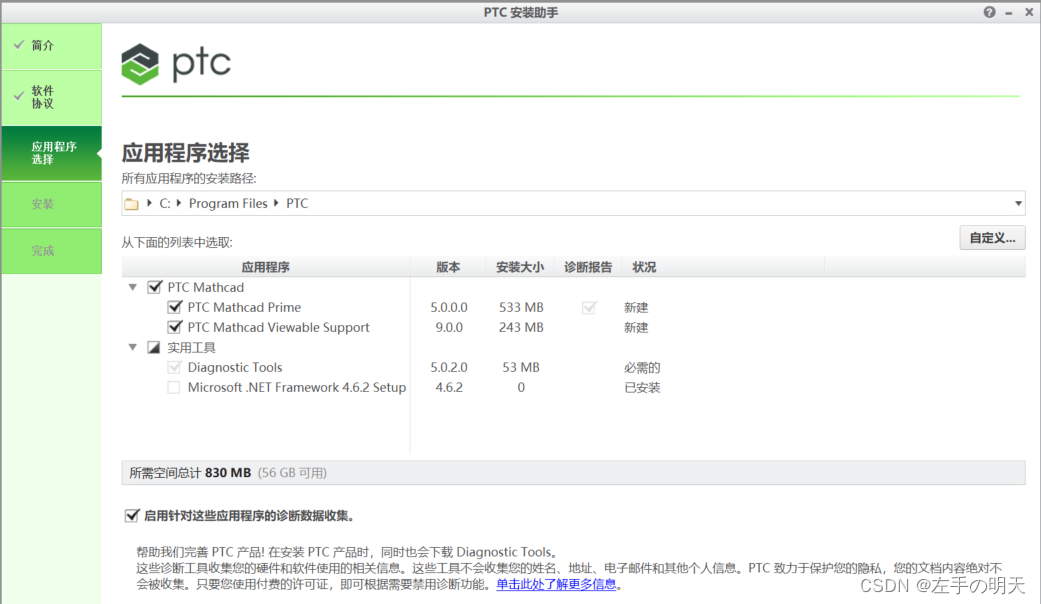Click size value 533 MB
Viewport: 1041px width, 604px height.
pyautogui.click(x=521, y=307)
